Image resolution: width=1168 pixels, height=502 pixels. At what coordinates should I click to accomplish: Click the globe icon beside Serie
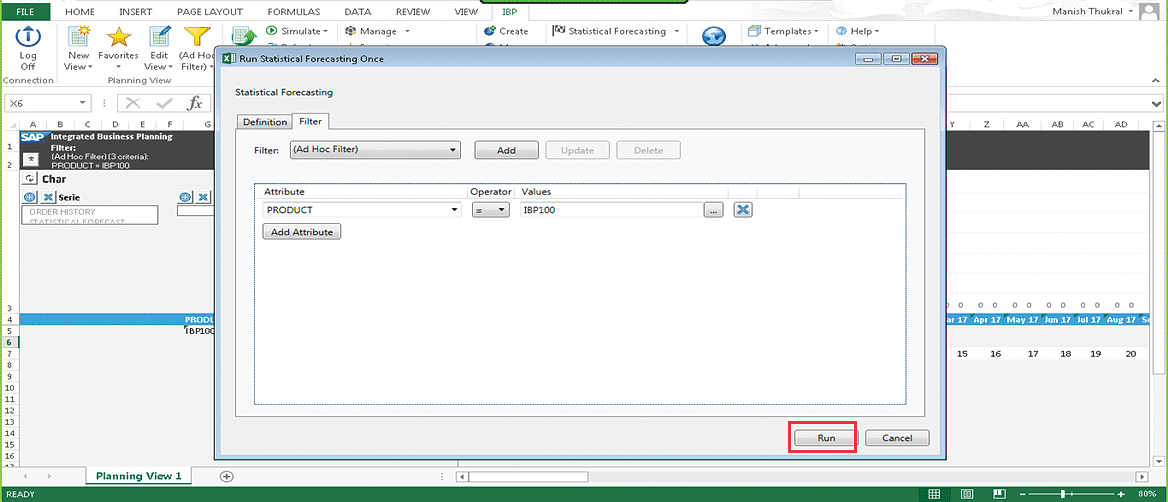point(31,197)
